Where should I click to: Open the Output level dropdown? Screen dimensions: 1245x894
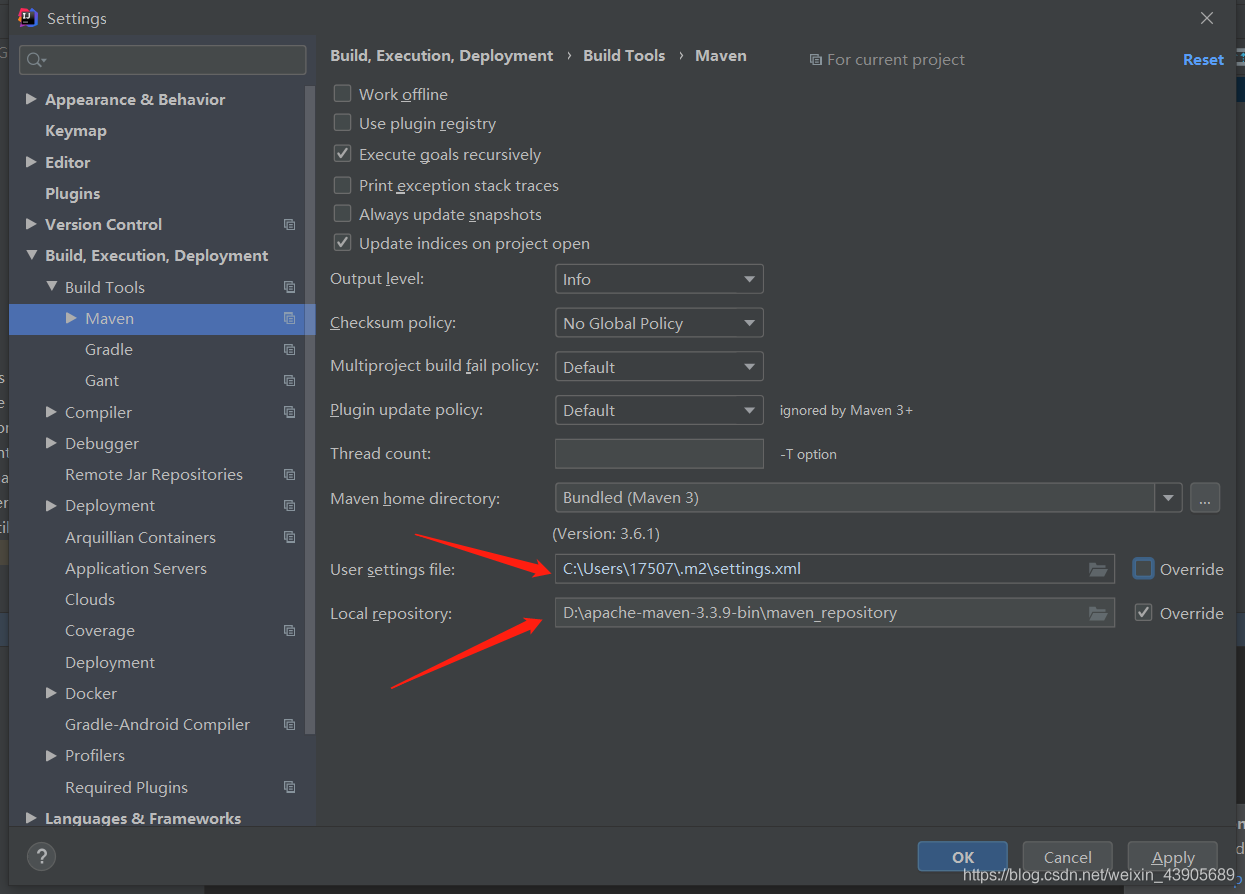click(659, 279)
